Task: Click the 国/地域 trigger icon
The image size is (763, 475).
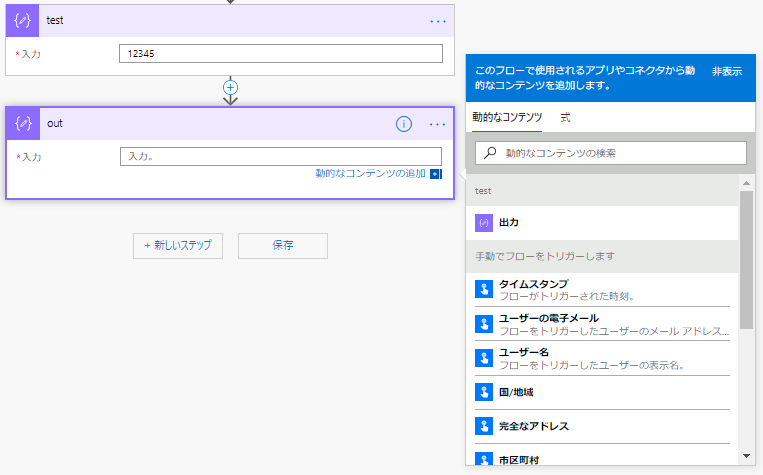Action: click(484, 392)
